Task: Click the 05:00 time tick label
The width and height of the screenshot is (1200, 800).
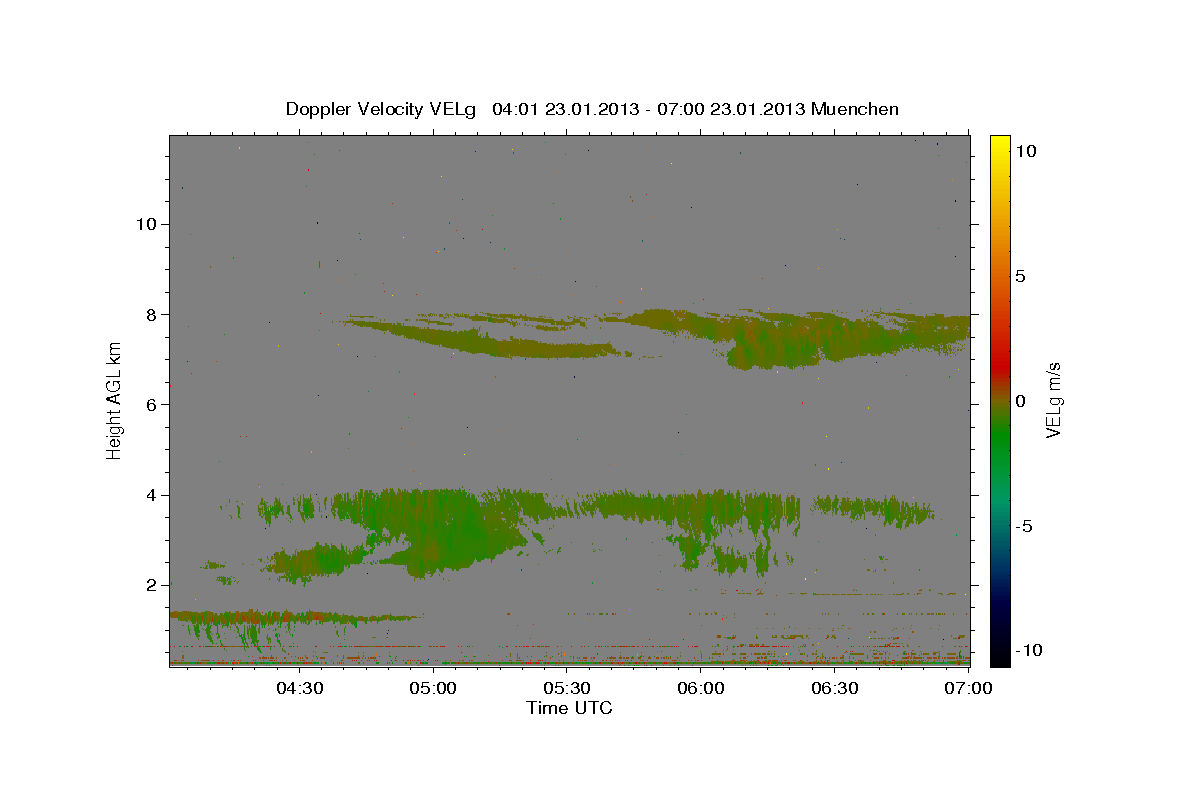Action: pos(433,688)
